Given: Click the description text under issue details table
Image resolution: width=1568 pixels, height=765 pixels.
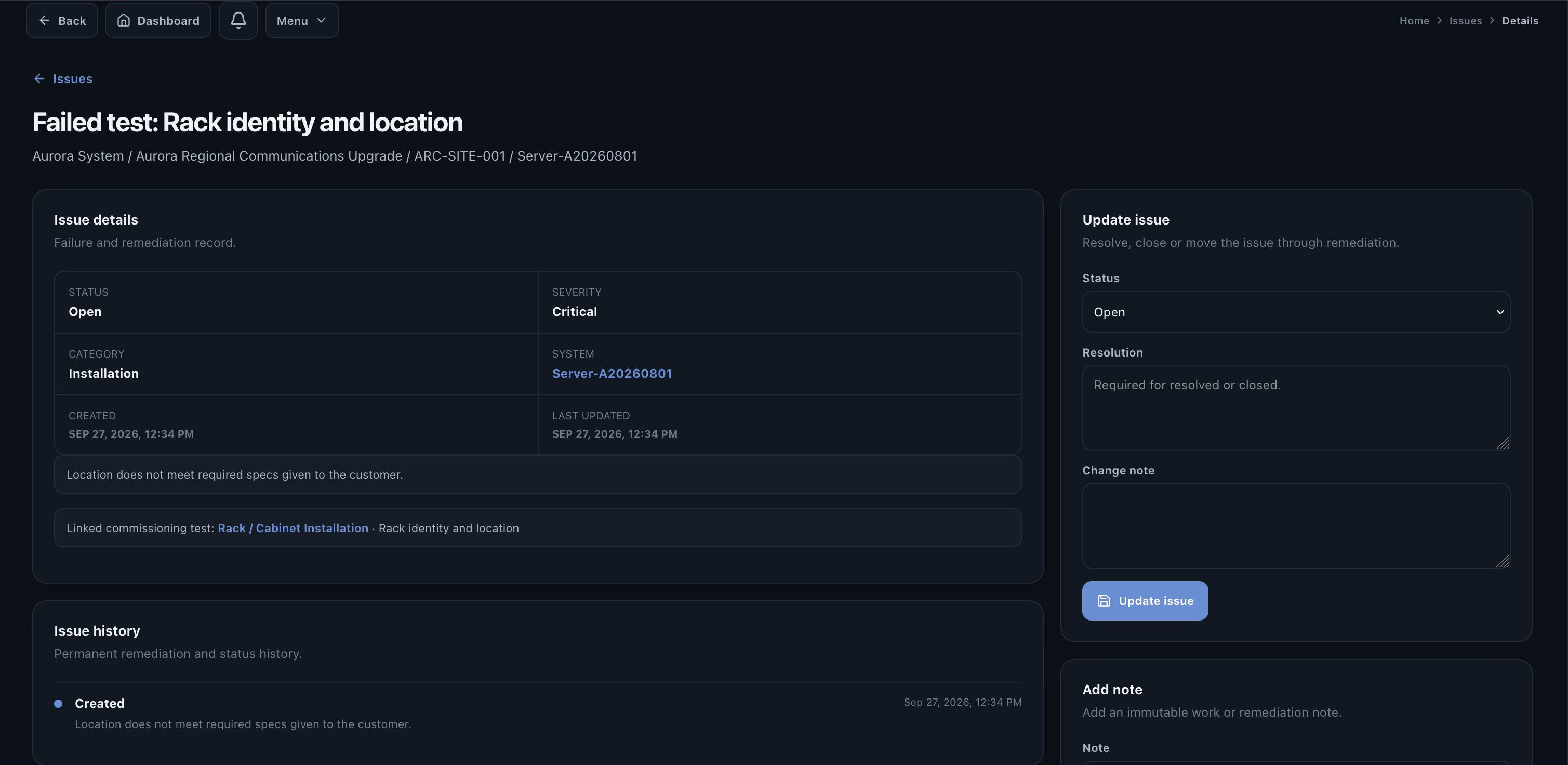Looking at the screenshot, I should (x=234, y=474).
